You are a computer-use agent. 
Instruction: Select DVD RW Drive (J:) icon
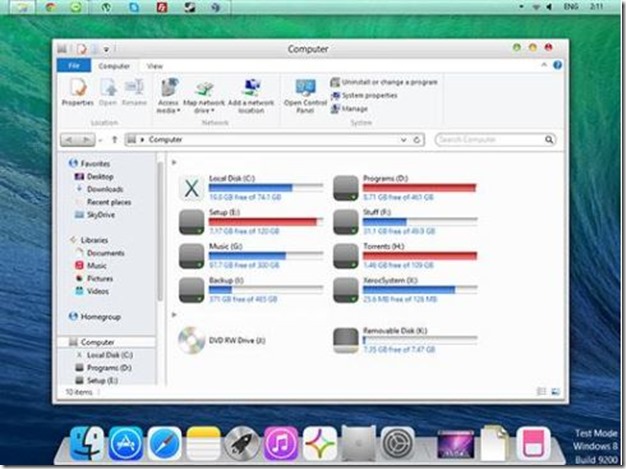point(192,340)
